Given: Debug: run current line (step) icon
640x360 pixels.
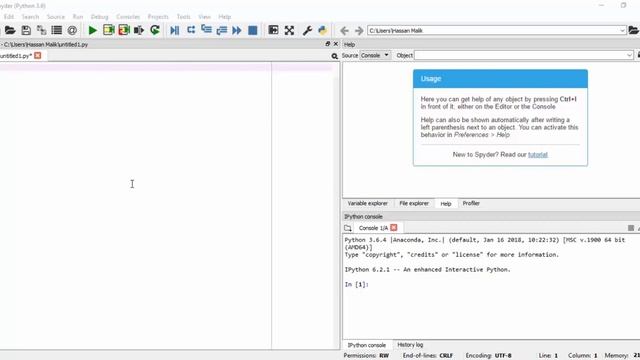Looking at the screenshot, I should 191,30.
